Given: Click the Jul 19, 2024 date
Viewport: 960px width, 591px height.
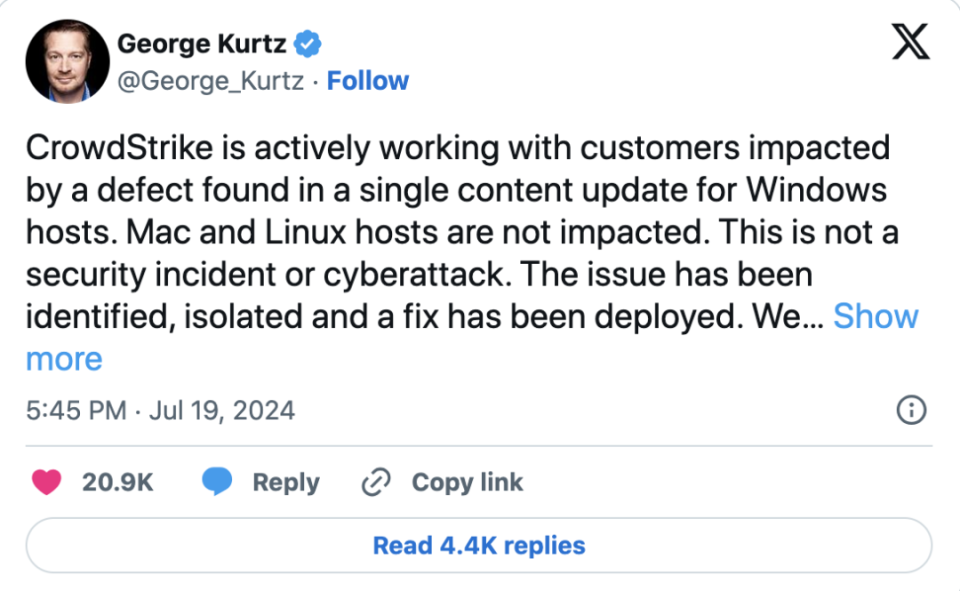Looking at the screenshot, I should point(222,410).
